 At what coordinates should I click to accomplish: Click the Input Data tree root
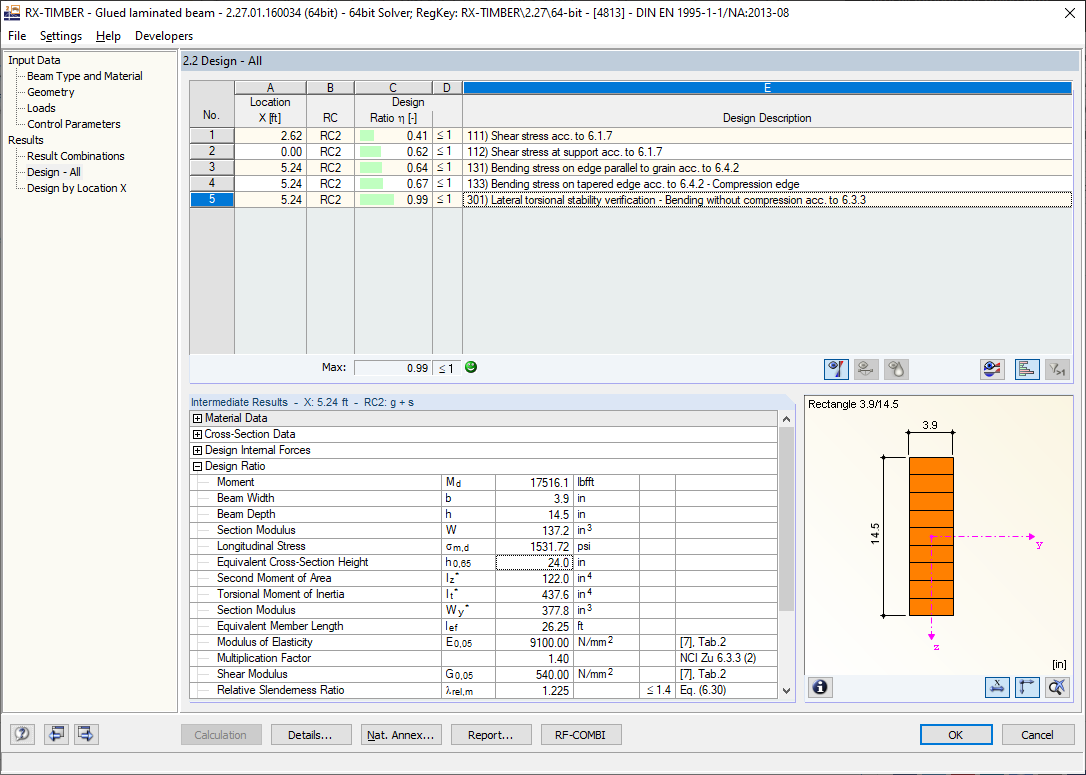34,60
